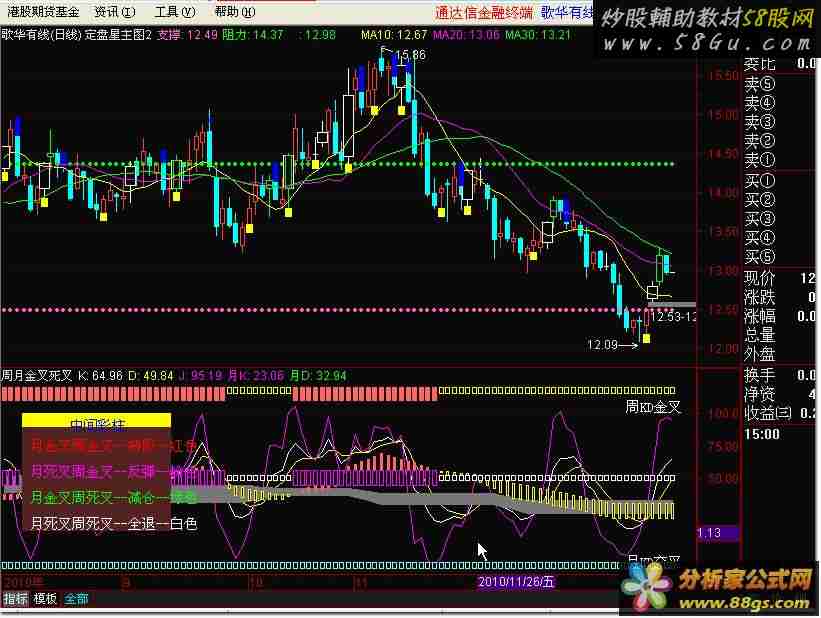Switch to the 全部 tab
Viewport: 821px width, 618px height.
click(76, 598)
